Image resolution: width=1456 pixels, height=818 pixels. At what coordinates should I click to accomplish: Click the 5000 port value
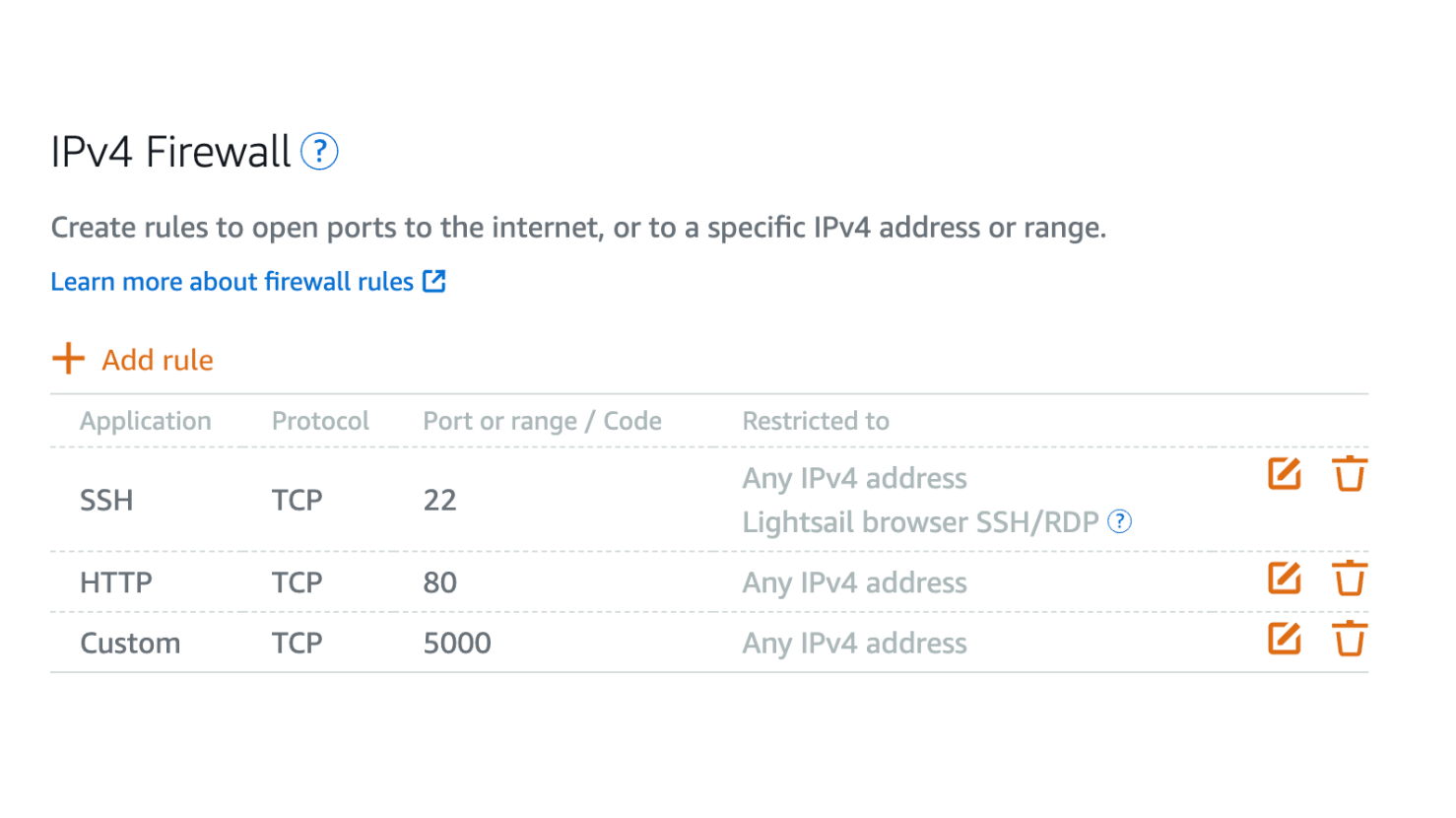click(x=457, y=644)
